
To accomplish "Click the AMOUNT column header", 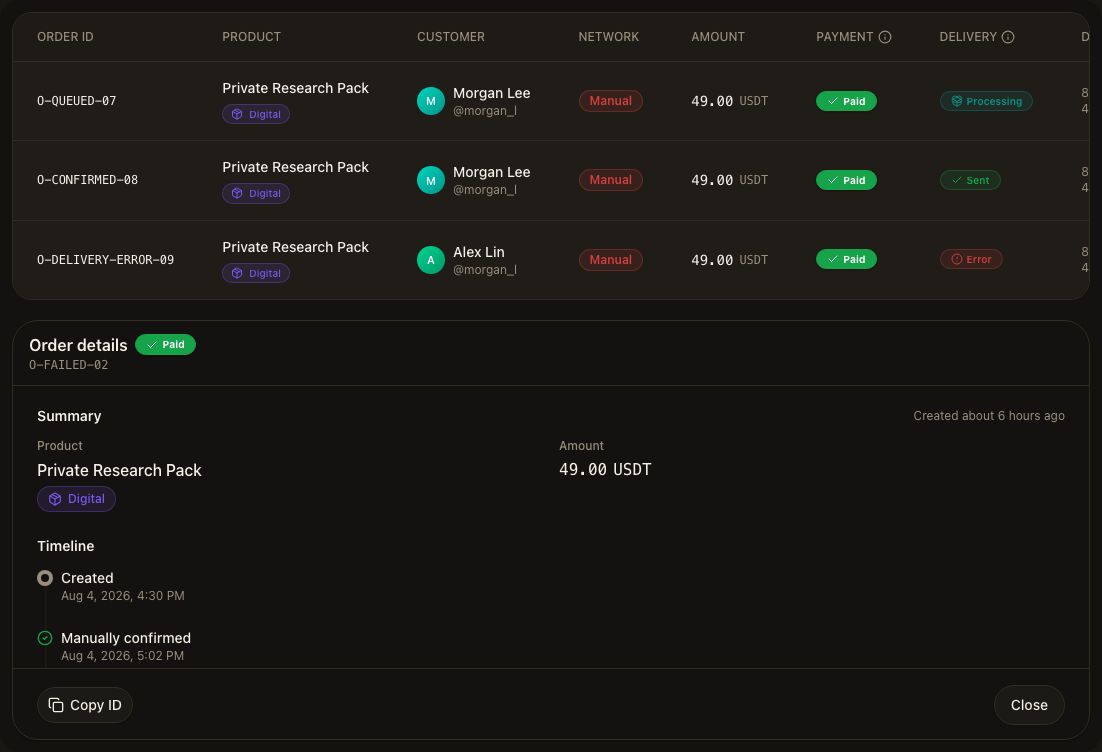I will tap(718, 37).
